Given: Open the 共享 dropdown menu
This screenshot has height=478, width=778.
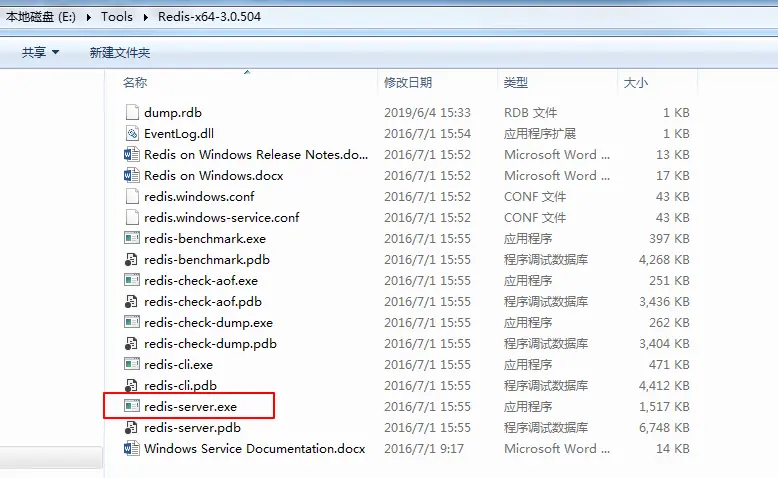Looking at the screenshot, I should pos(40,52).
